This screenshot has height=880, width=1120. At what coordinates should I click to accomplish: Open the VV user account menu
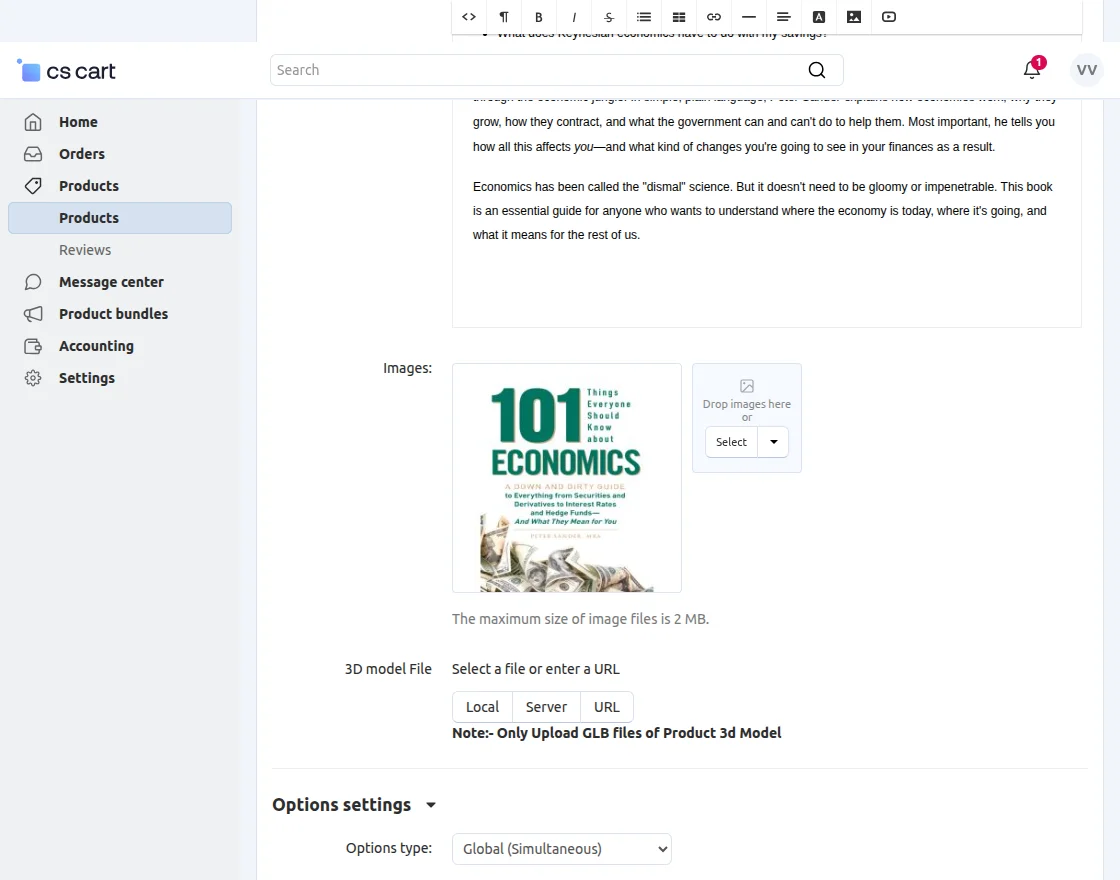1086,70
